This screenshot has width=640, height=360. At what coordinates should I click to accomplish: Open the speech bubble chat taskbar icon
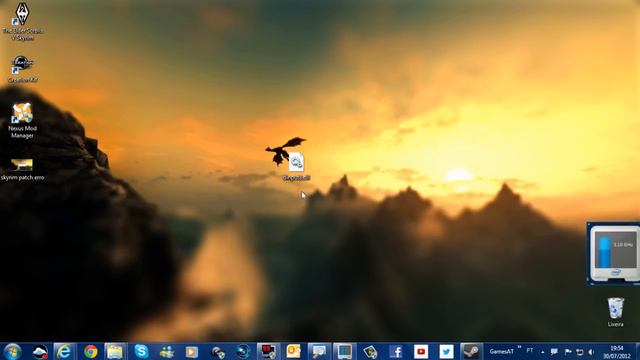point(319,351)
